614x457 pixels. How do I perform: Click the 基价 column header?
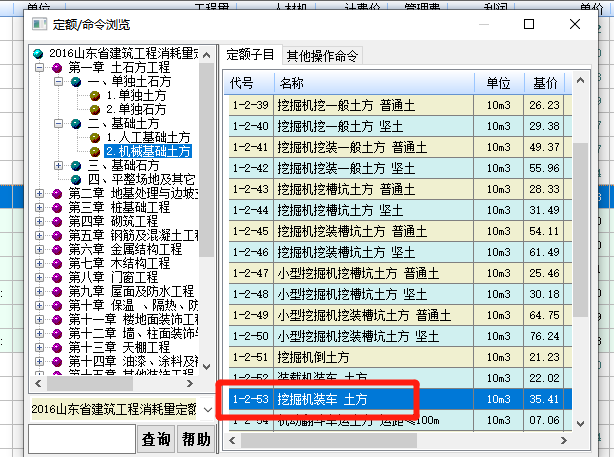tap(544, 83)
